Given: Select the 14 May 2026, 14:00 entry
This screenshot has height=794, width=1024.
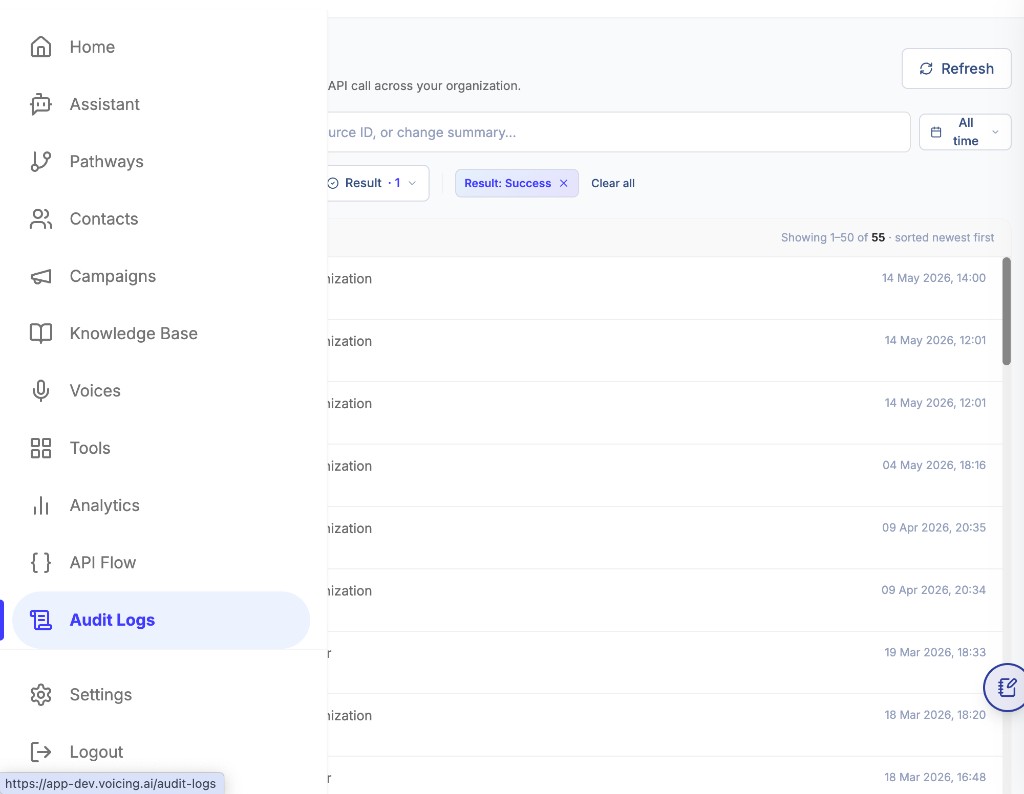Looking at the screenshot, I should pyautogui.click(x=664, y=288).
